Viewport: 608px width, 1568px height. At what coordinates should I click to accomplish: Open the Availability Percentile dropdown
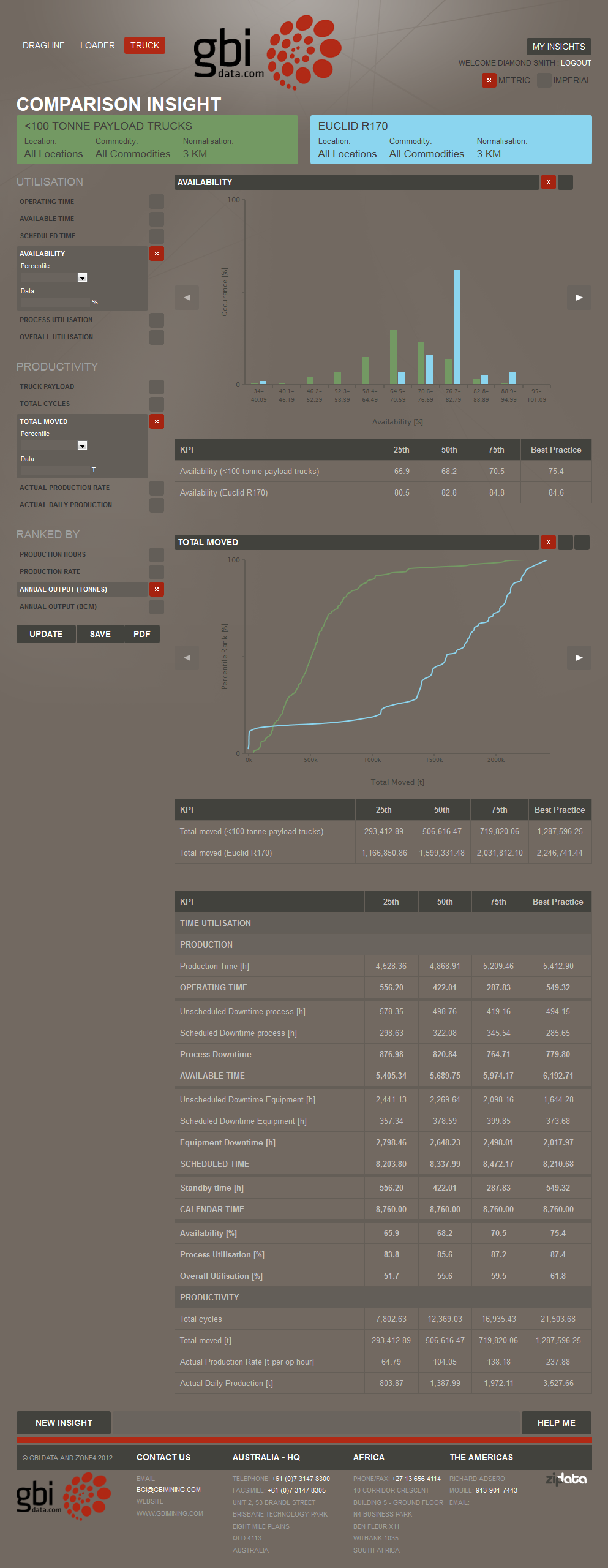pos(82,277)
